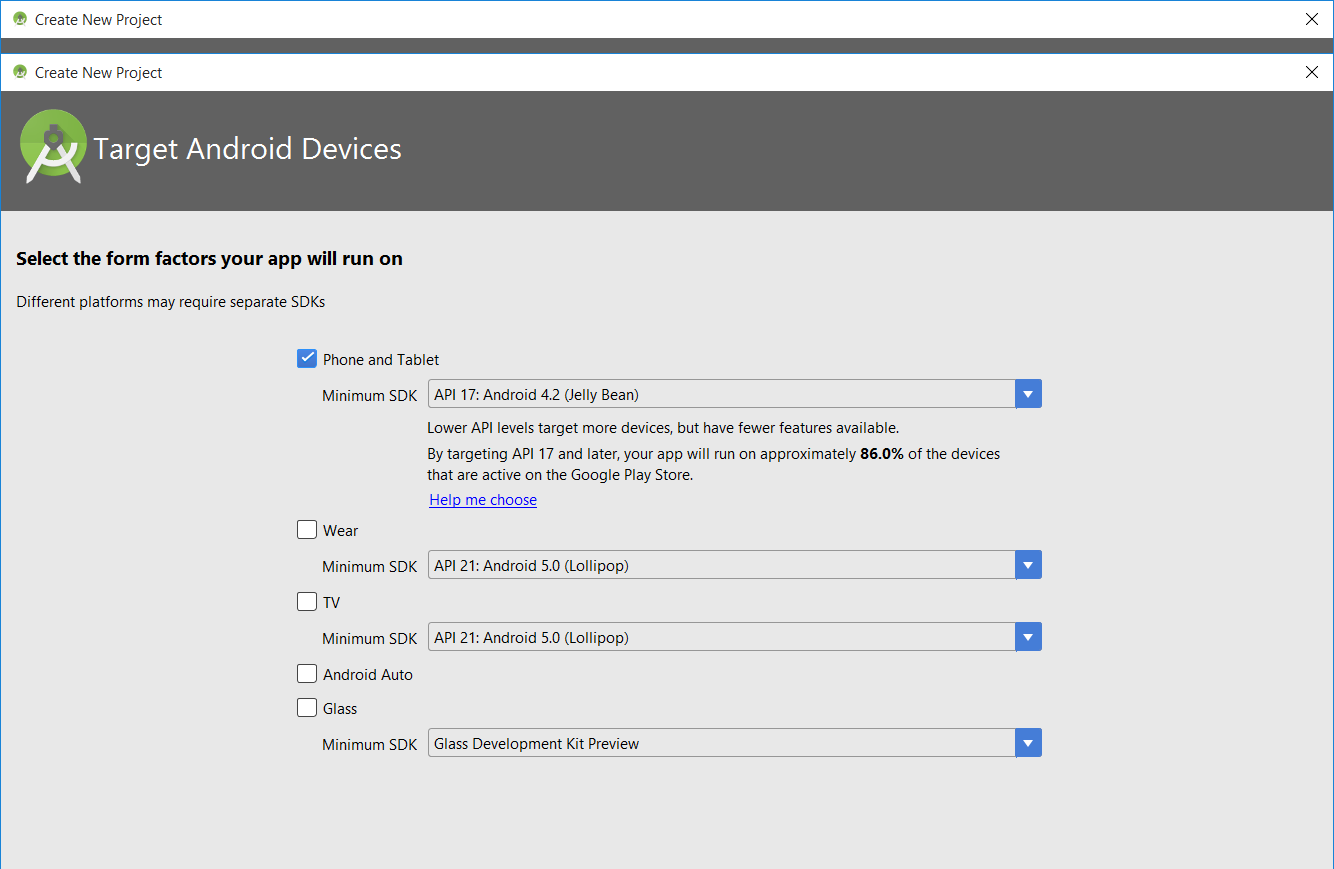Click the Help me choose link
Viewport: 1334px width, 869px height.
pos(483,499)
